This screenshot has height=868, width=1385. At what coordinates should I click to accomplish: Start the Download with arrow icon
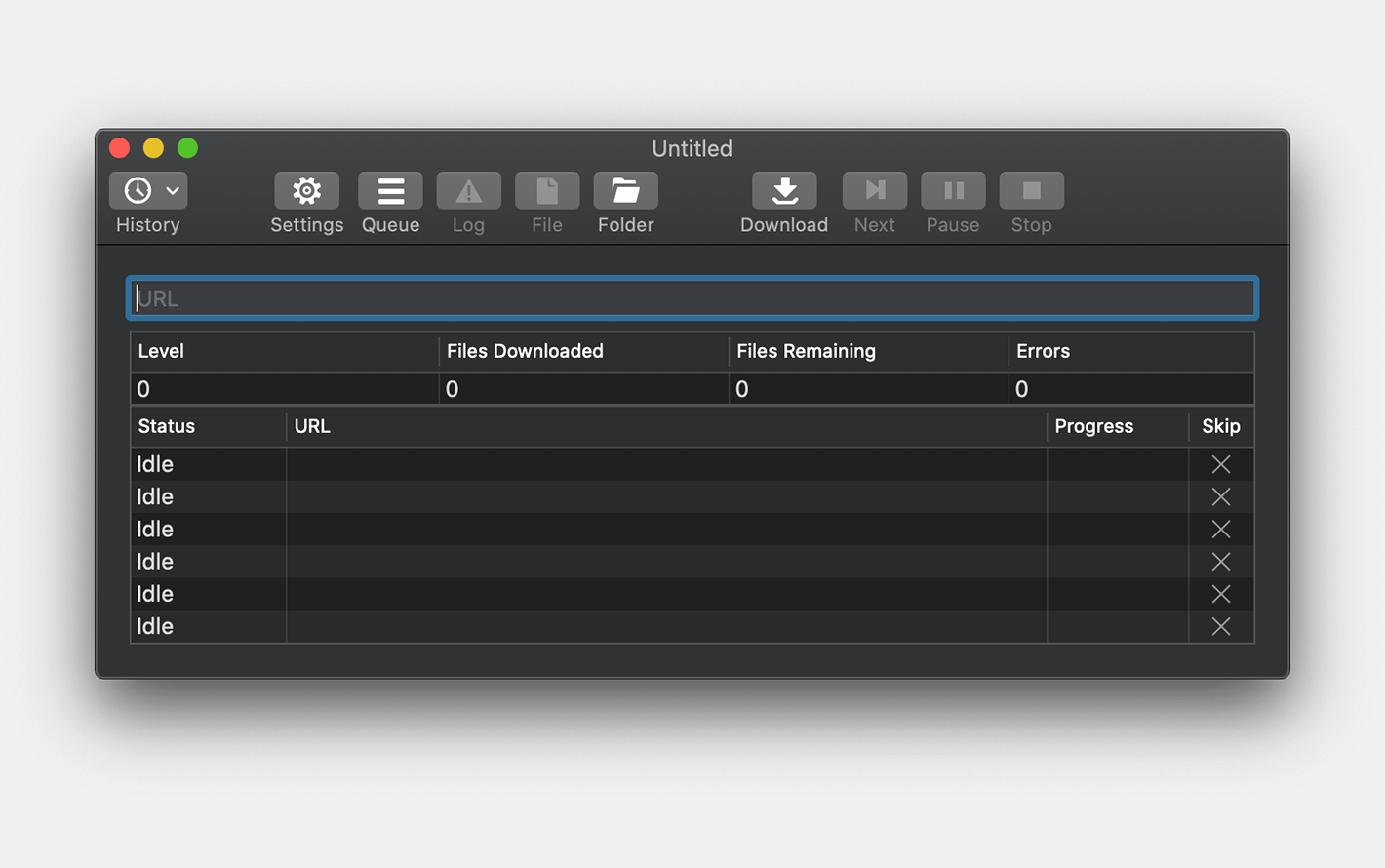pyautogui.click(x=784, y=191)
